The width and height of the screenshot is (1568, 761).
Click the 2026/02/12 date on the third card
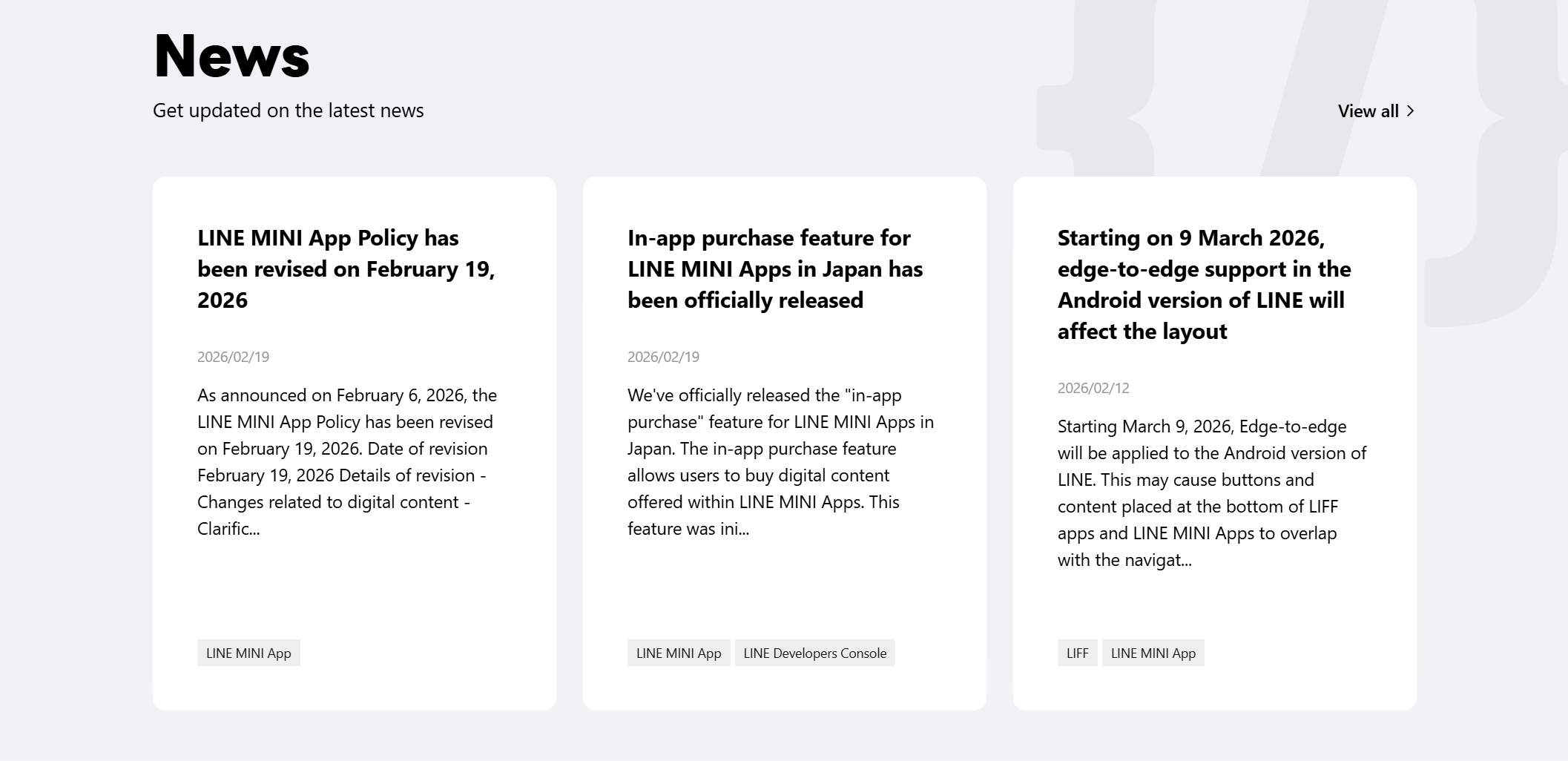[x=1093, y=388]
